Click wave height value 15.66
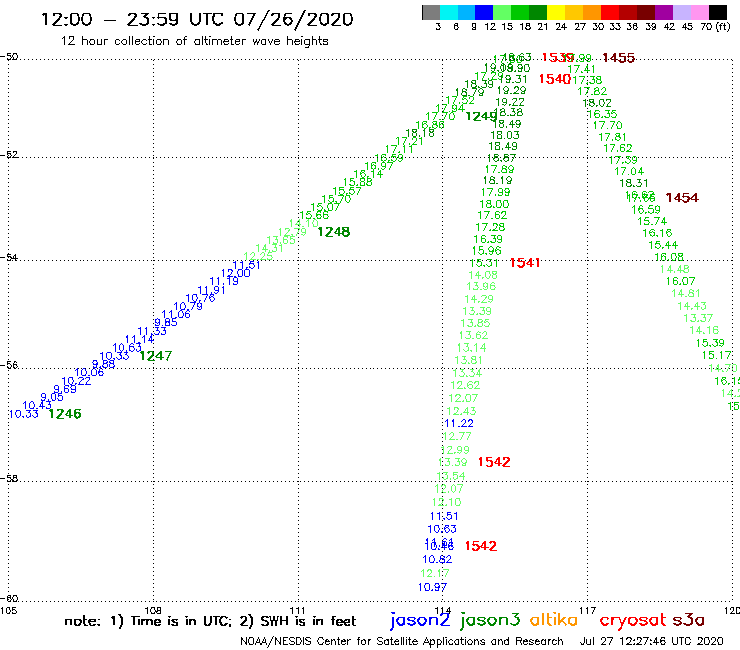740x650 pixels. point(314,215)
